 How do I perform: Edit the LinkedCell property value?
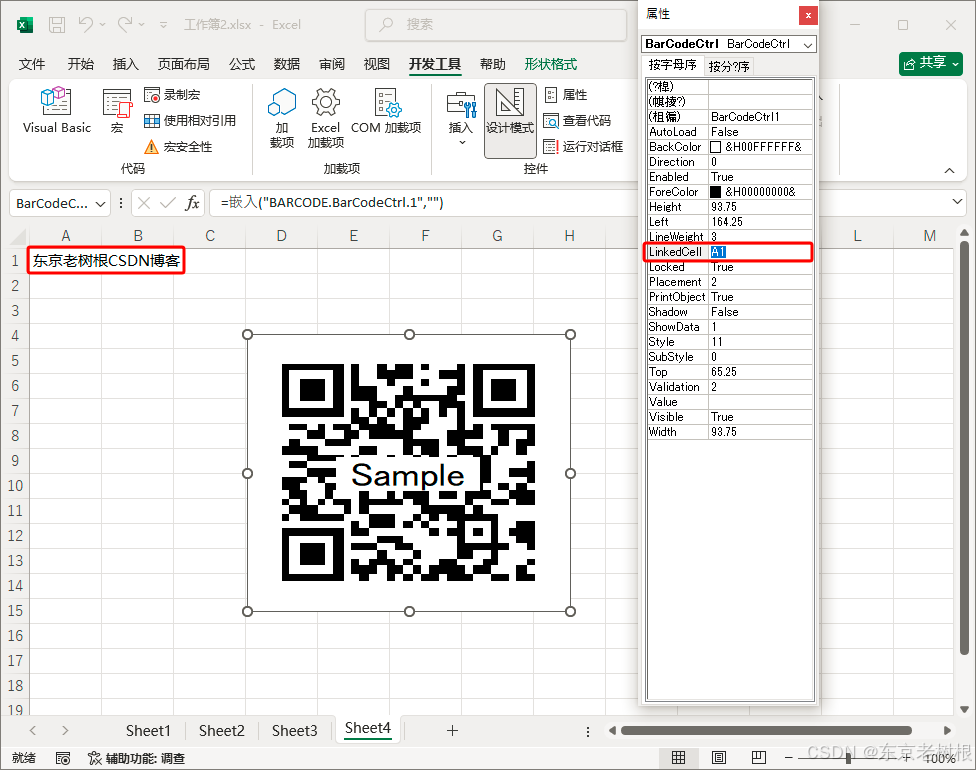(761, 251)
